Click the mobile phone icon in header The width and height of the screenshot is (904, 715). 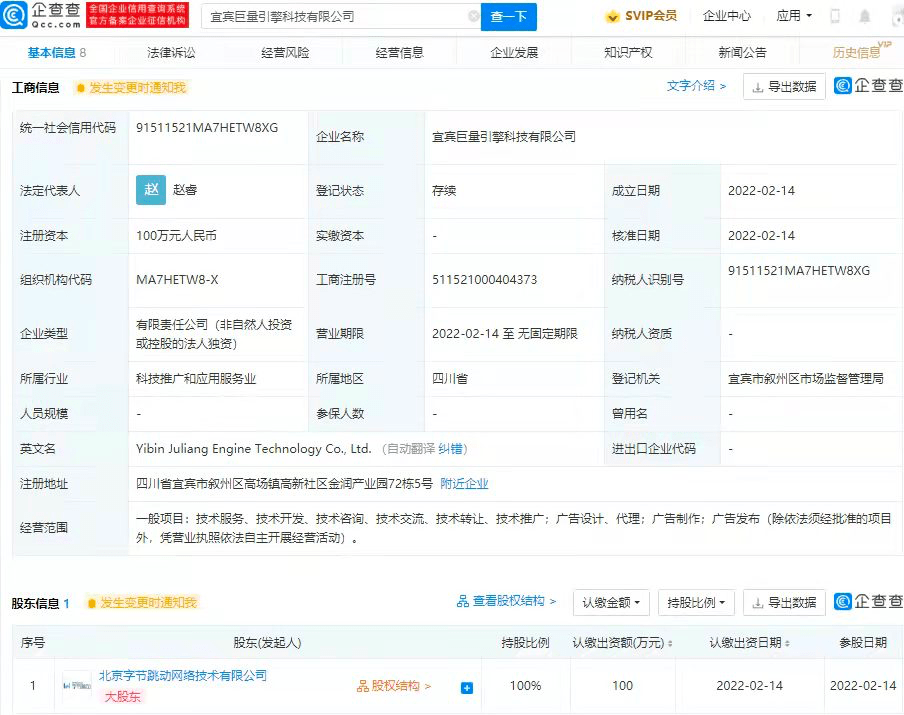click(x=835, y=16)
